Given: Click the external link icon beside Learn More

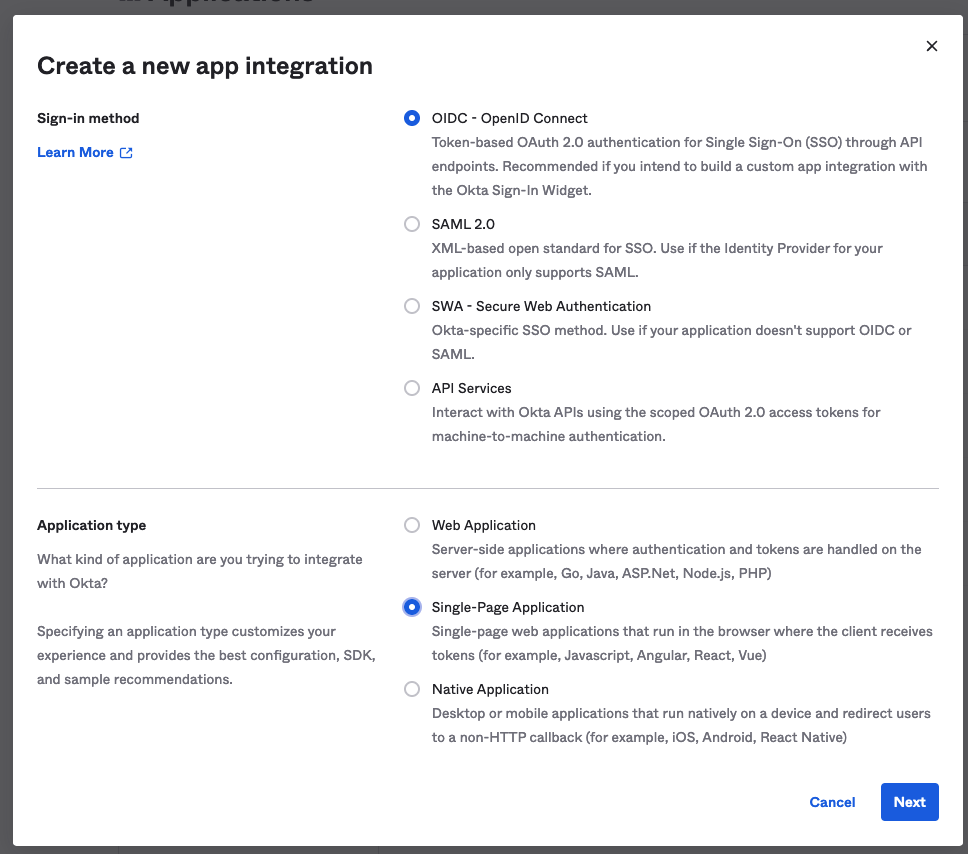Looking at the screenshot, I should 126,153.
